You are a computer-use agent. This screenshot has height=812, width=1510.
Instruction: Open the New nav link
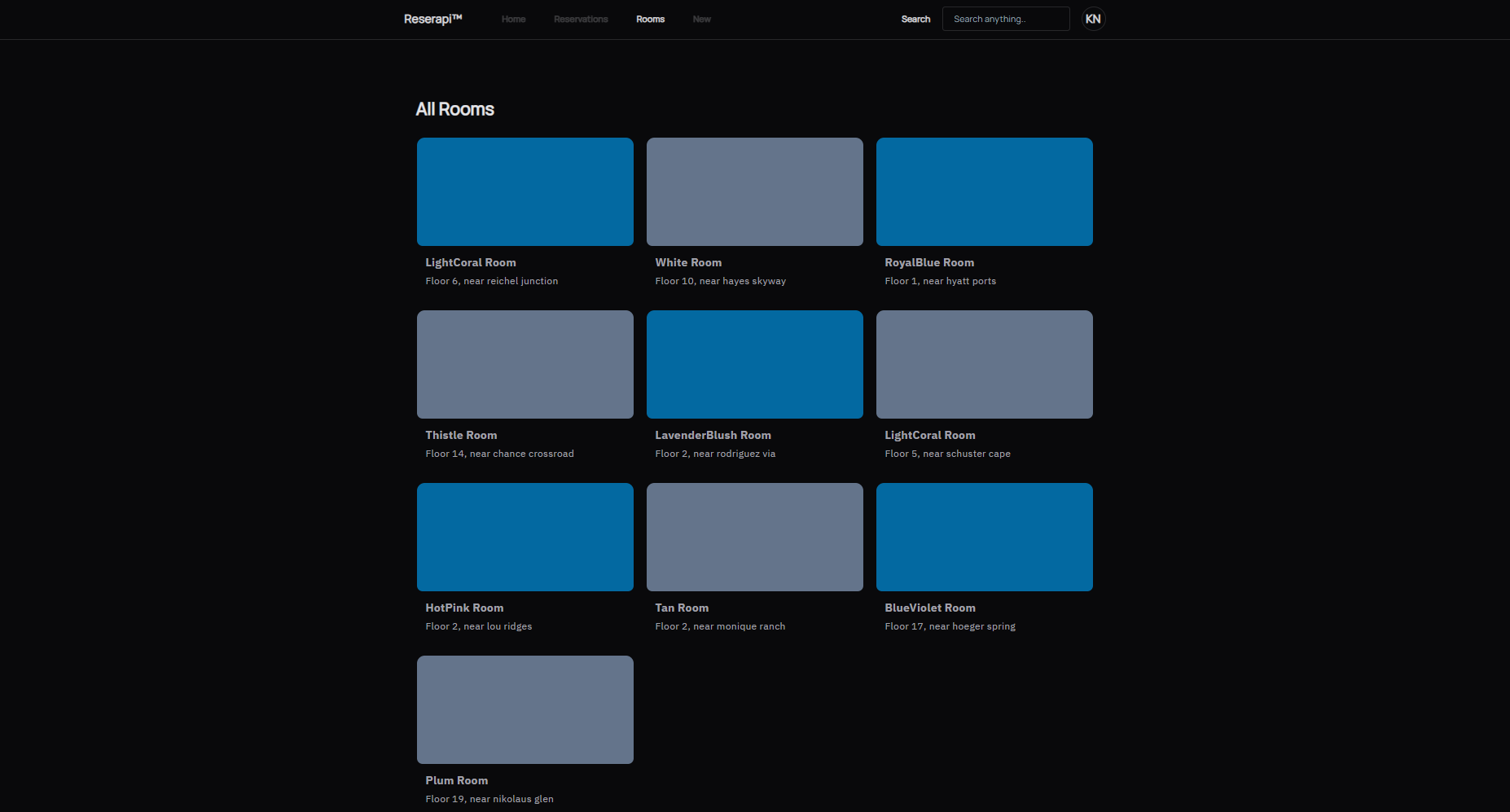point(701,20)
